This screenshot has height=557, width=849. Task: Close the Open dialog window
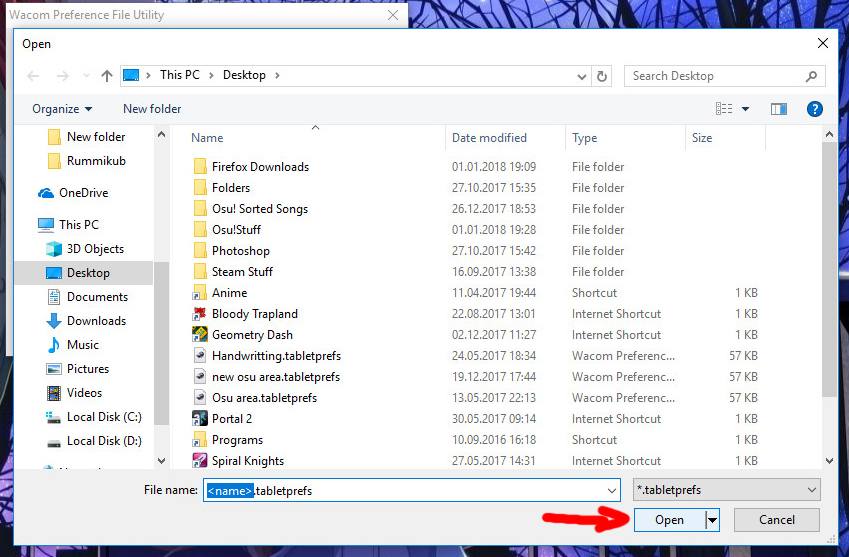(x=822, y=43)
